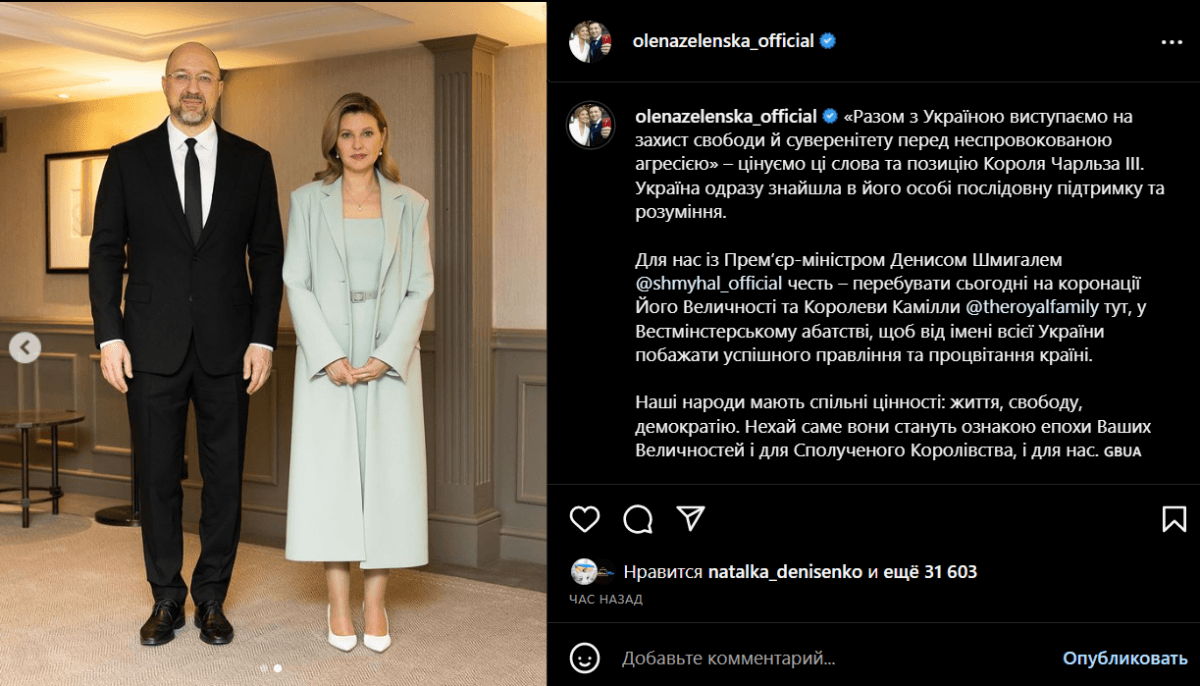Share post using paper plane icon
The width and height of the screenshot is (1200, 686).
click(x=691, y=518)
